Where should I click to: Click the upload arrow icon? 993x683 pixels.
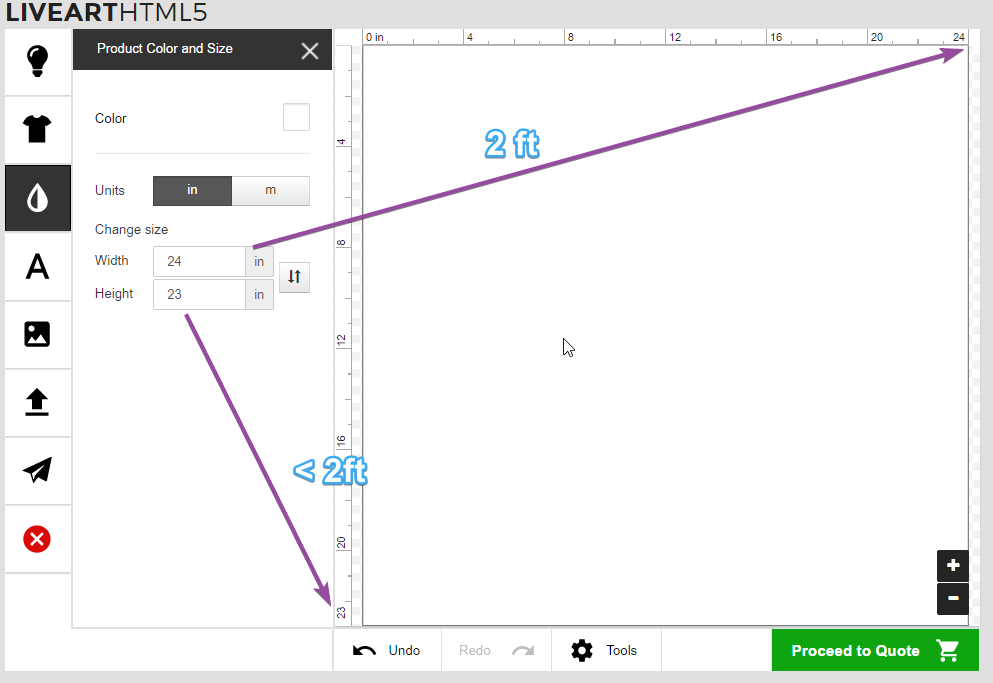(37, 402)
